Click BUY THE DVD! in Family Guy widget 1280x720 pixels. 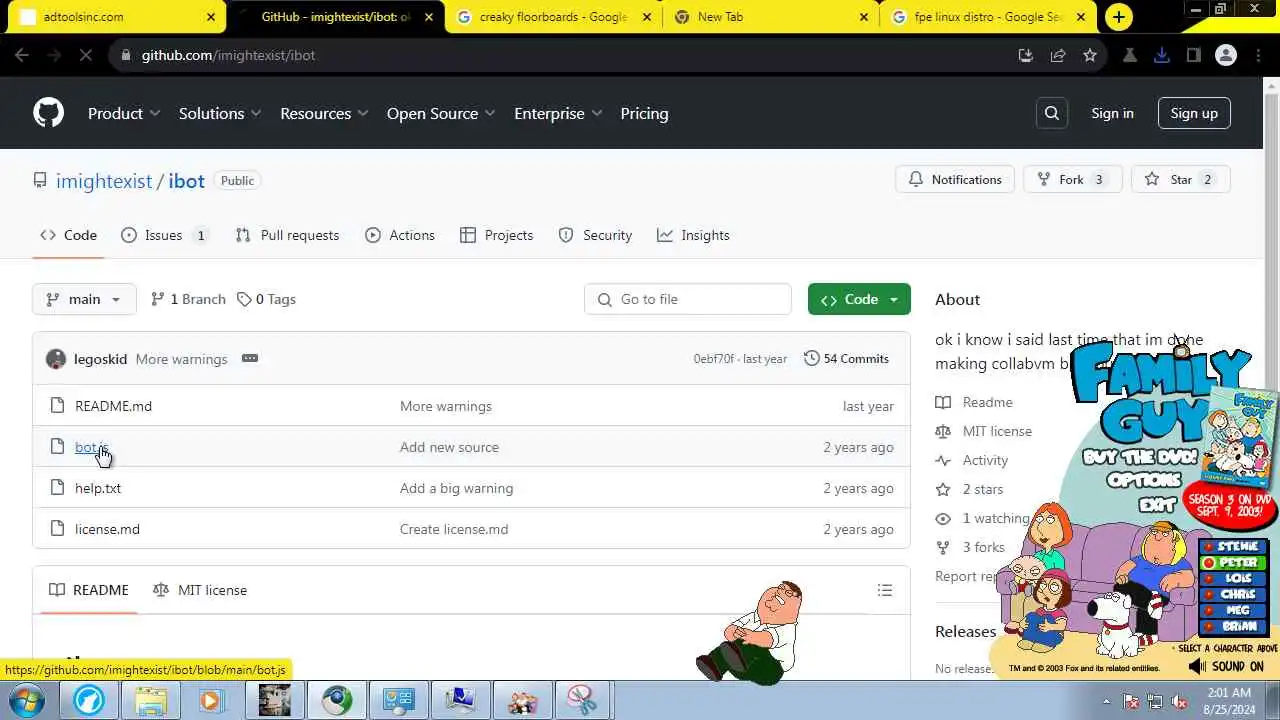click(x=1140, y=458)
